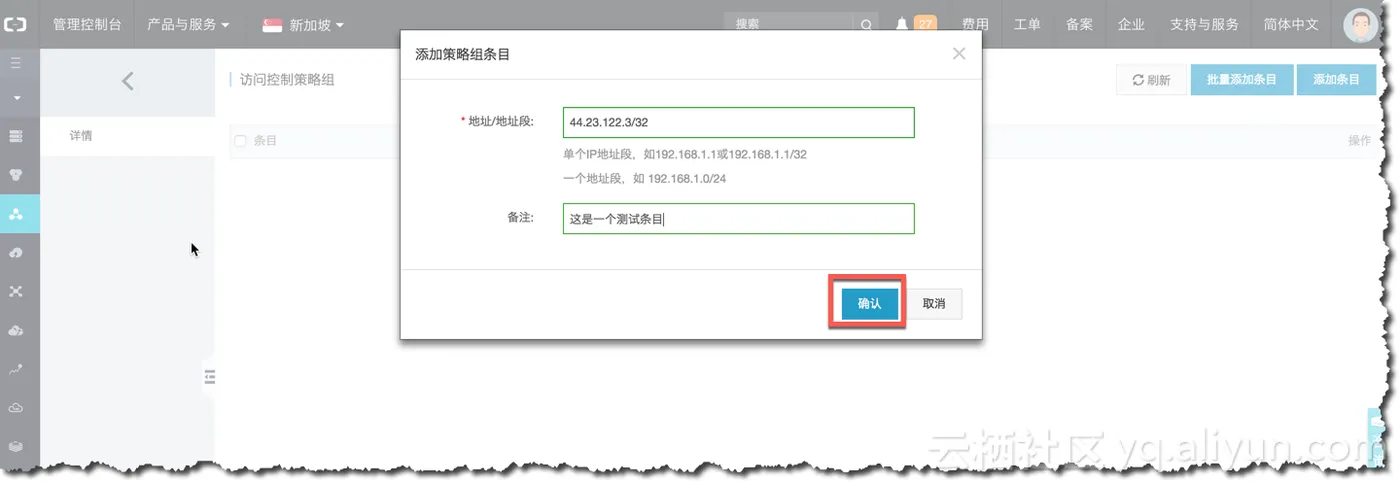Viewport: 1400px width, 482px height.
Task: Click the Aliyun logo icon
Action: (16, 24)
